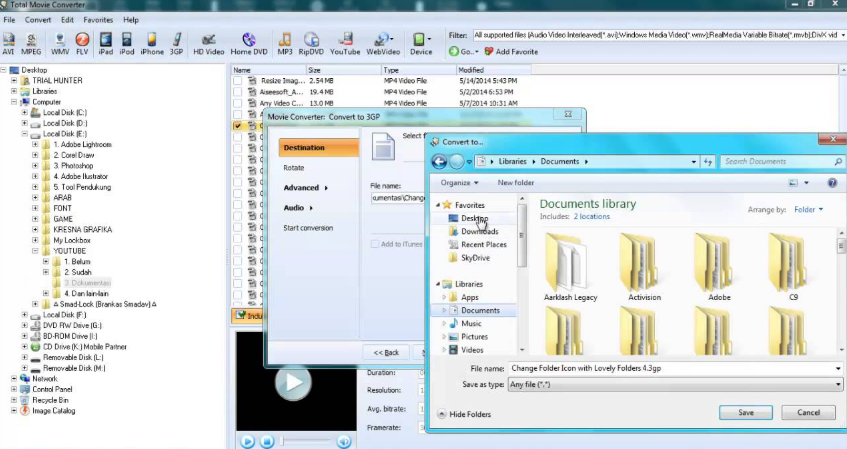Refresh the Documents location

708,162
